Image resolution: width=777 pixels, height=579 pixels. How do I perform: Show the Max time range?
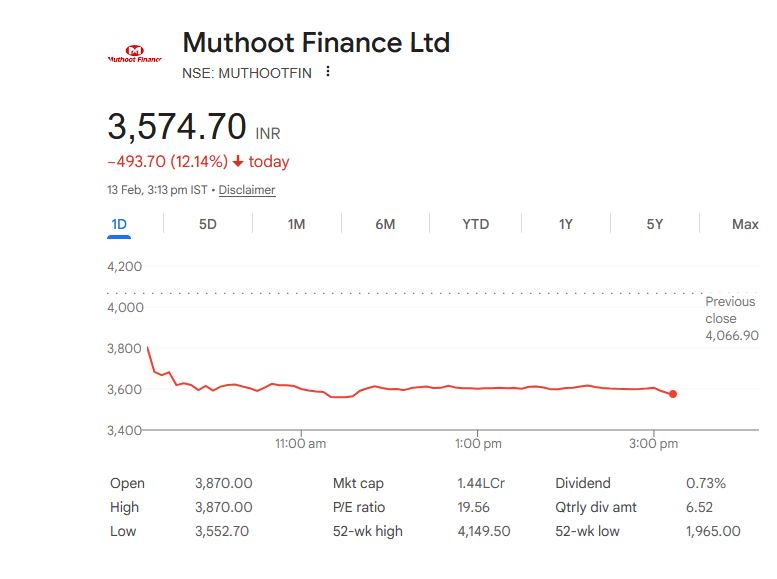pyautogui.click(x=745, y=224)
